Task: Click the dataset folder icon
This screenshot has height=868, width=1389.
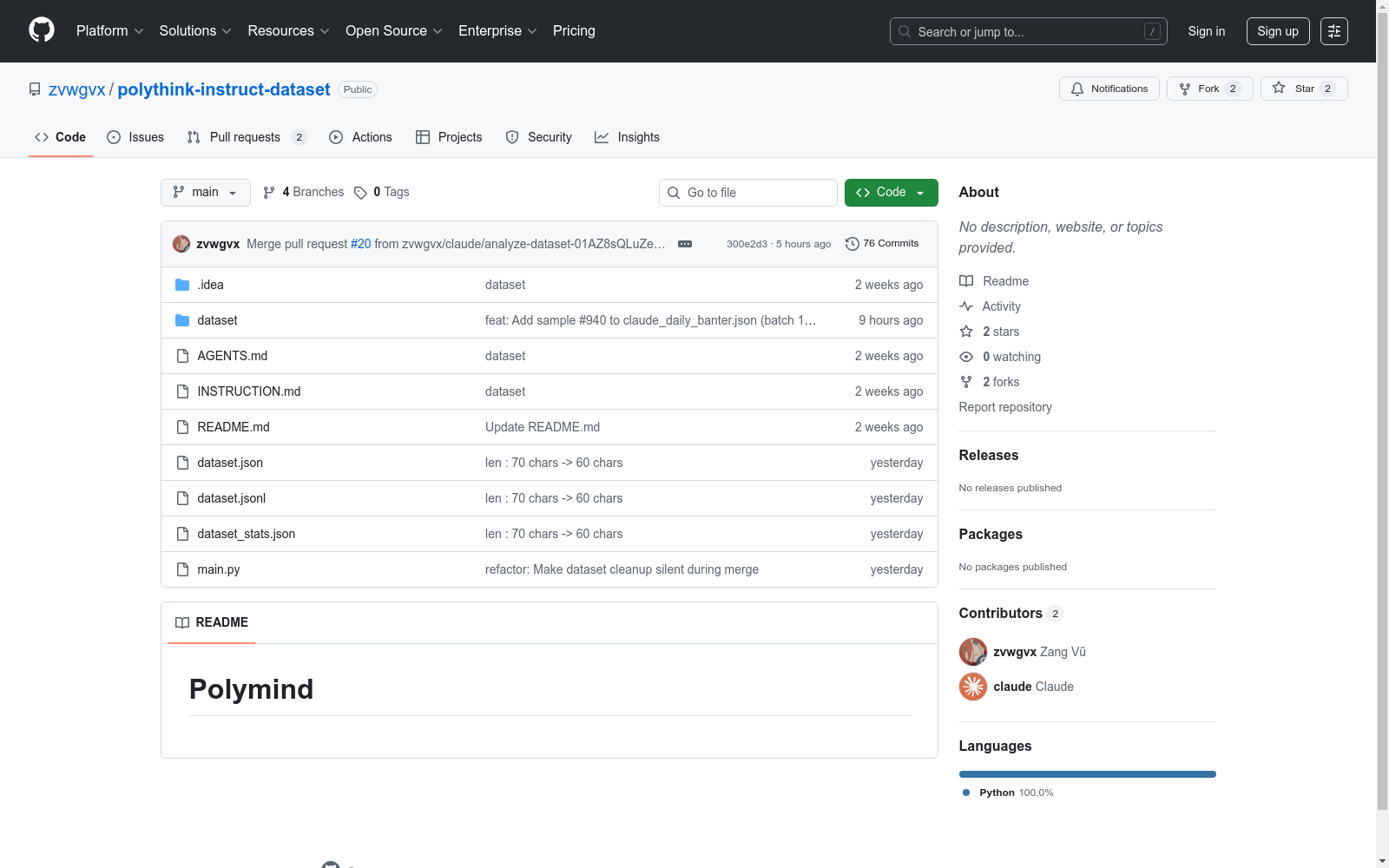Action: (182, 320)
